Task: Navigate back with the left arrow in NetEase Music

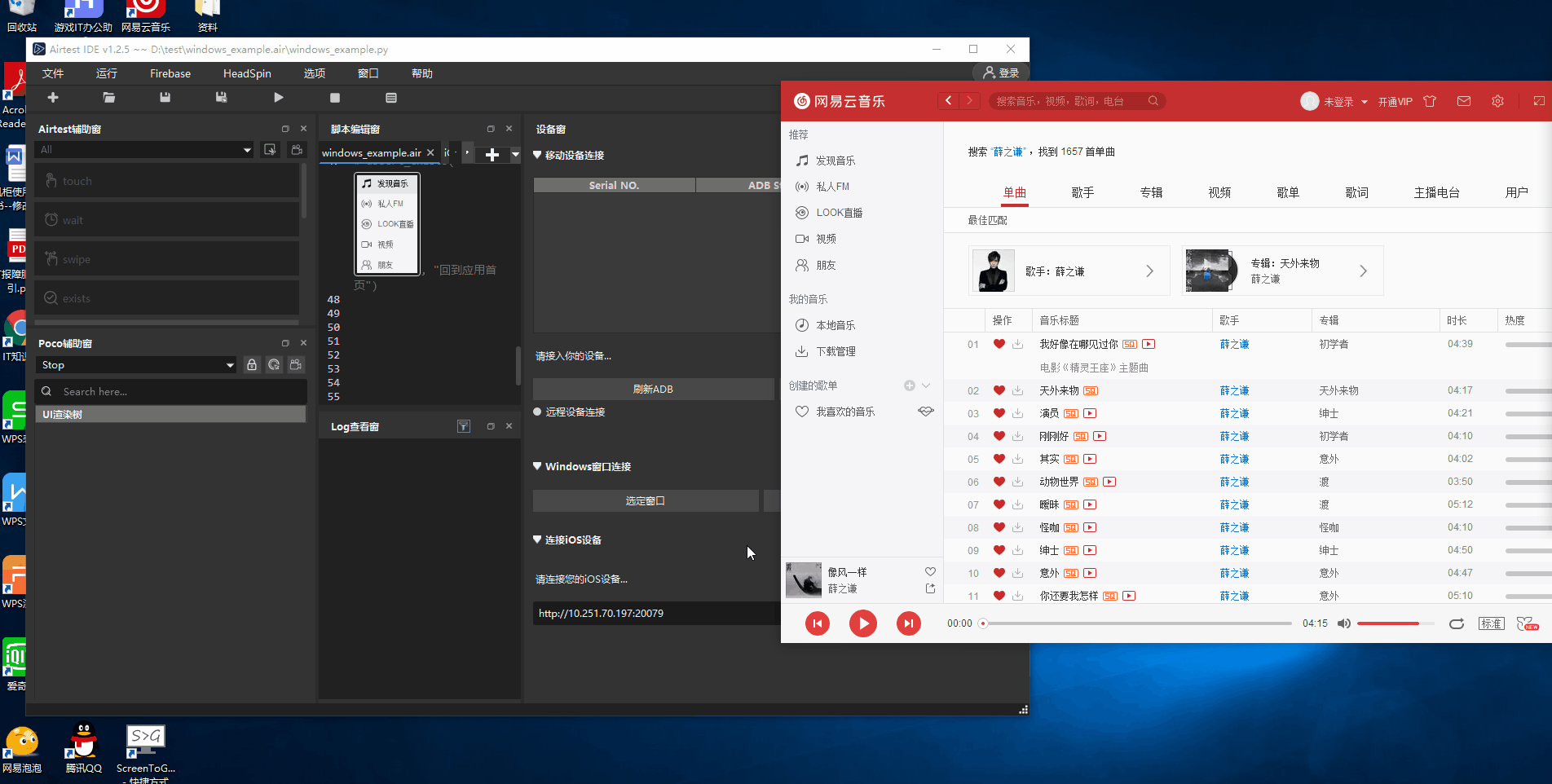Action: click(948, 100)
